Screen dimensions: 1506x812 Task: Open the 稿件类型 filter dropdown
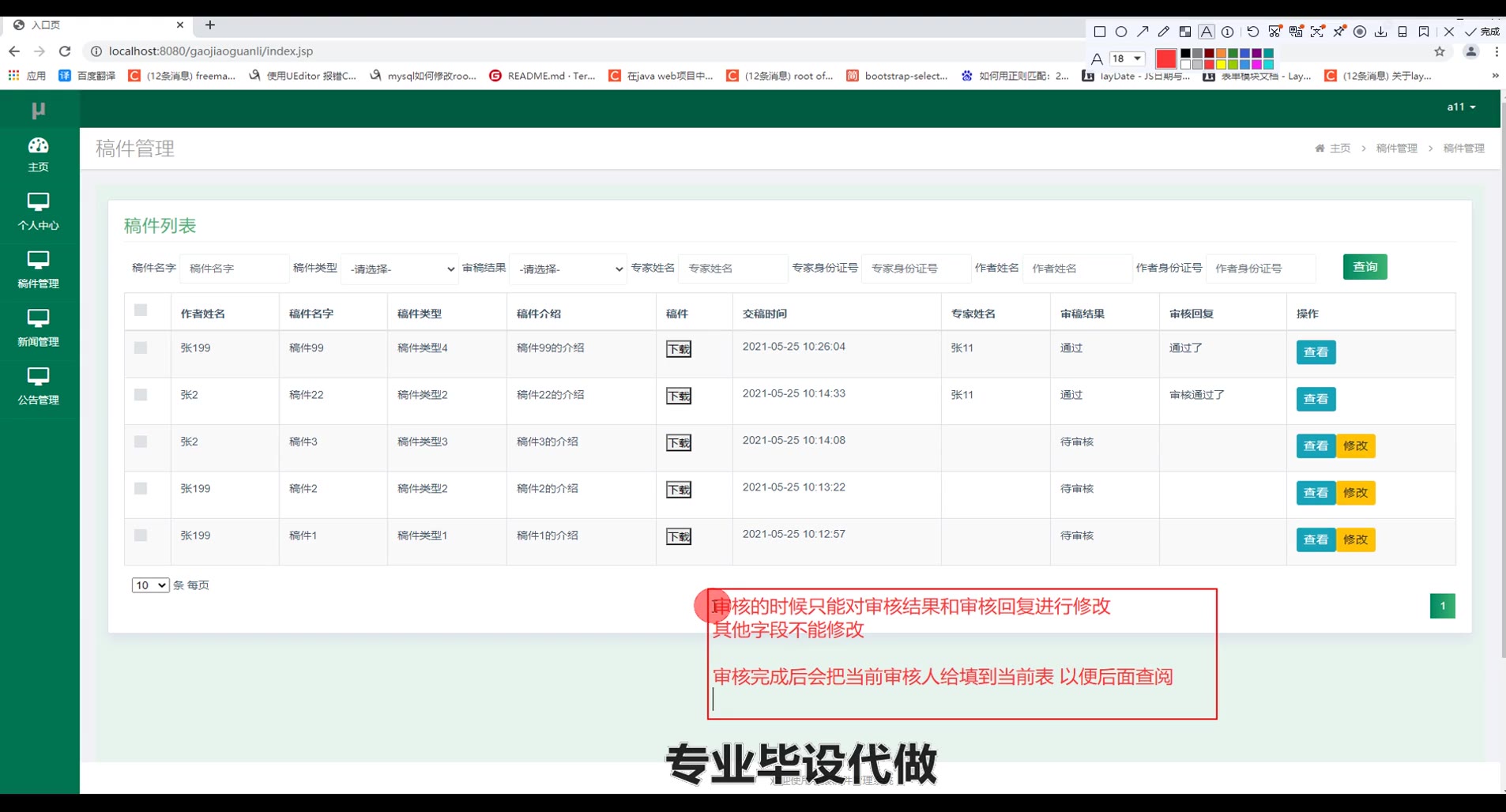pyautogui.click(x=400, y=269)
